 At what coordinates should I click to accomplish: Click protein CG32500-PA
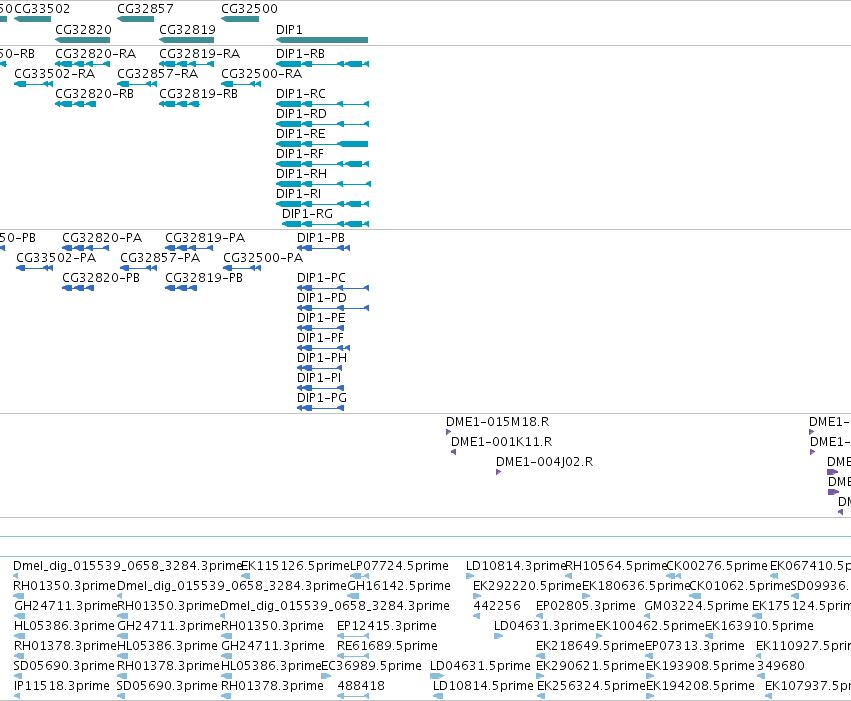coord(243,268)
